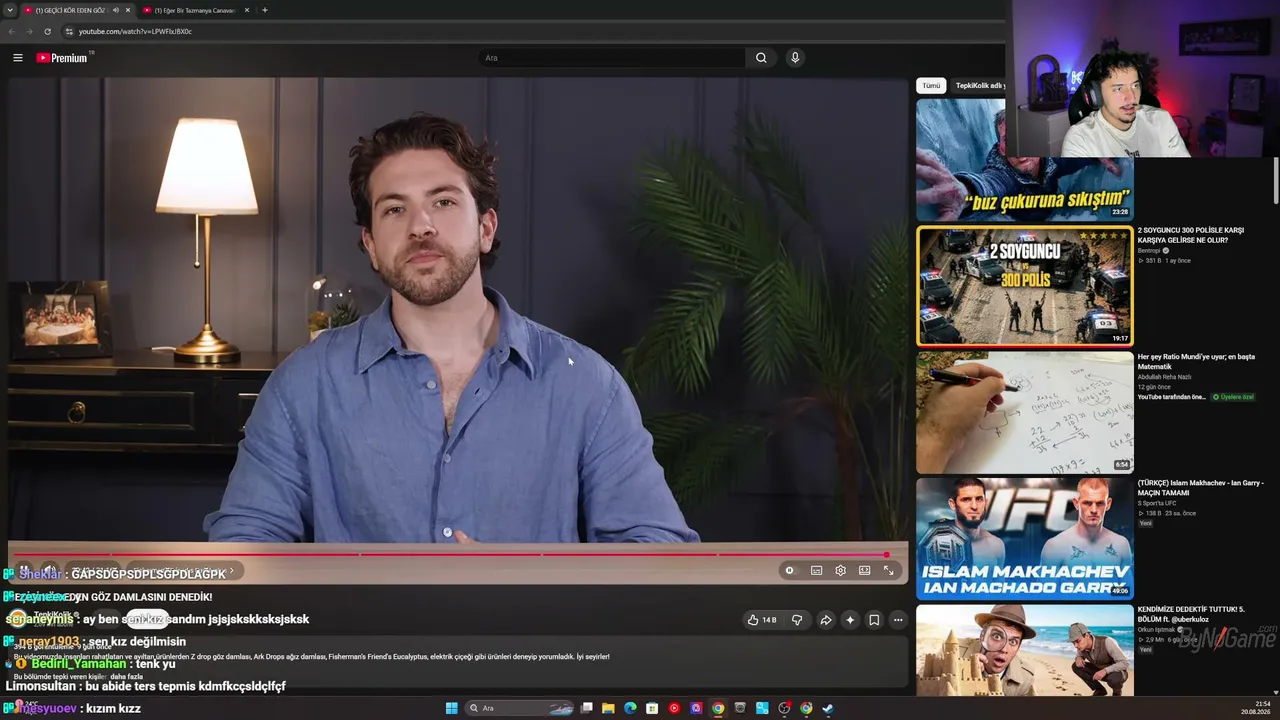1280x720 pixels.
Task: Open the three-dot more actions menu
Action: pos(898,620)
